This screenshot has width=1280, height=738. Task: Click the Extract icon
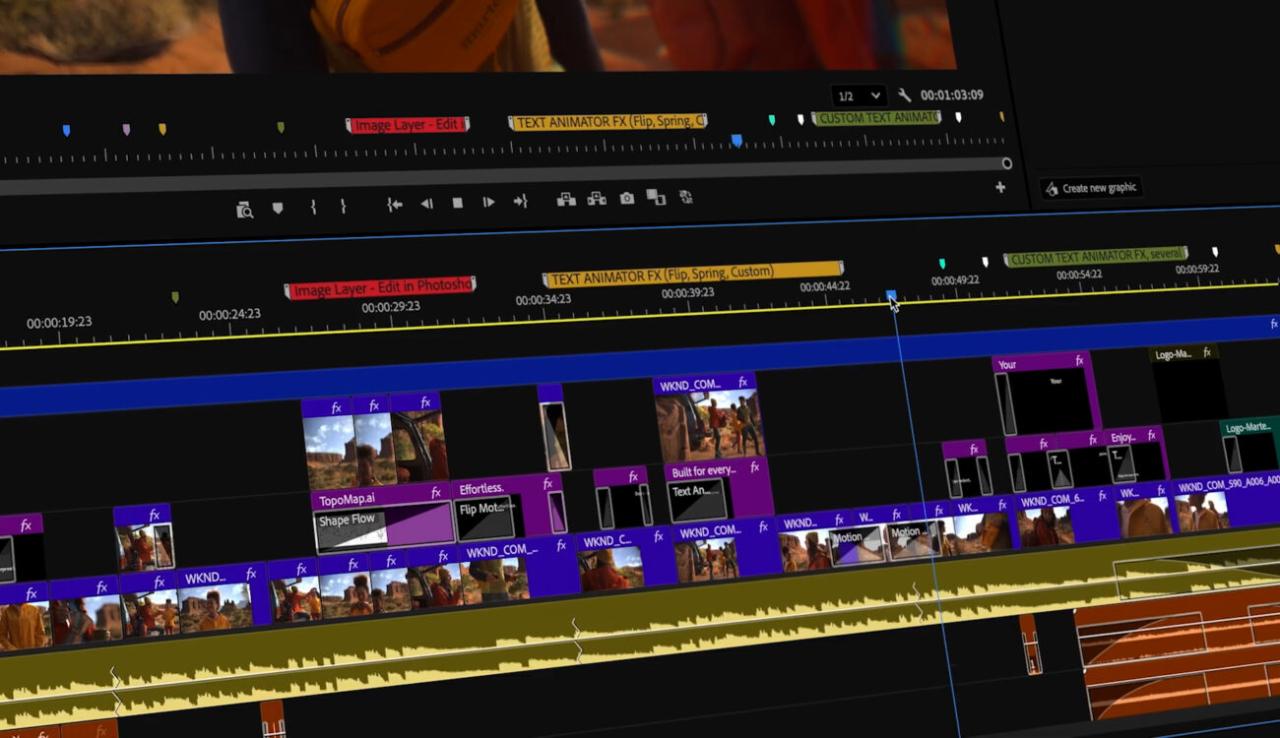pyautogui.click(x=597, y=198)
